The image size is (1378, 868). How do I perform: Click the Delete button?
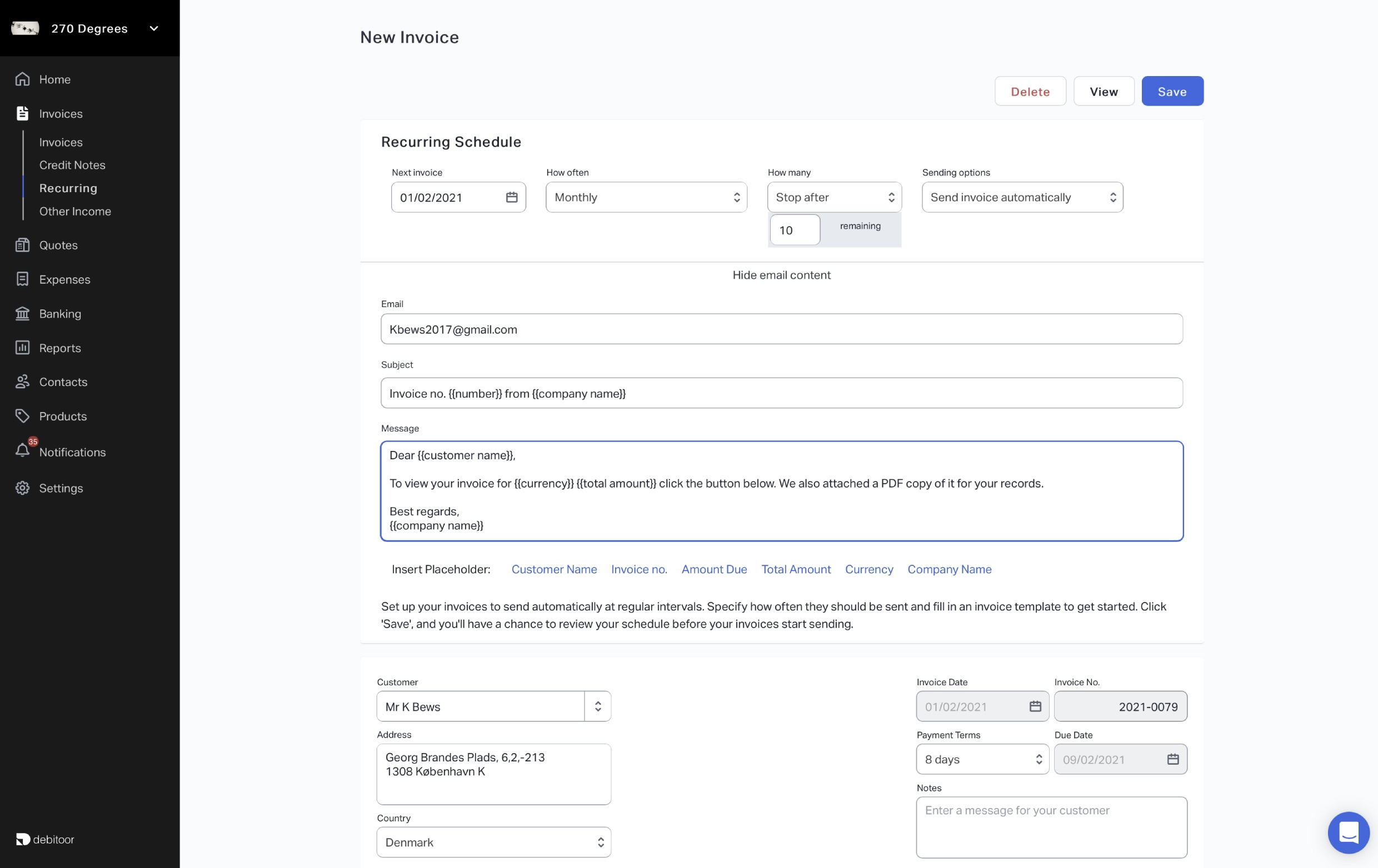coord(1030,91)
